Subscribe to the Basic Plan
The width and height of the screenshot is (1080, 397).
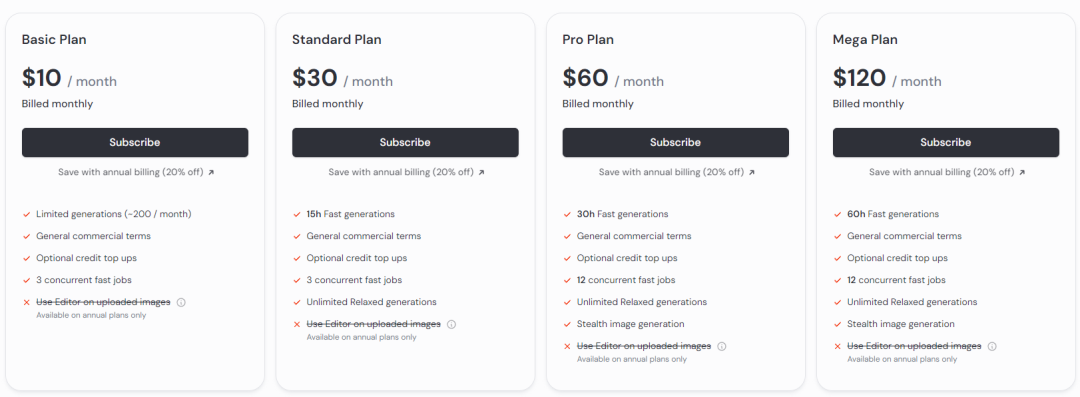[x=135, y=143]
